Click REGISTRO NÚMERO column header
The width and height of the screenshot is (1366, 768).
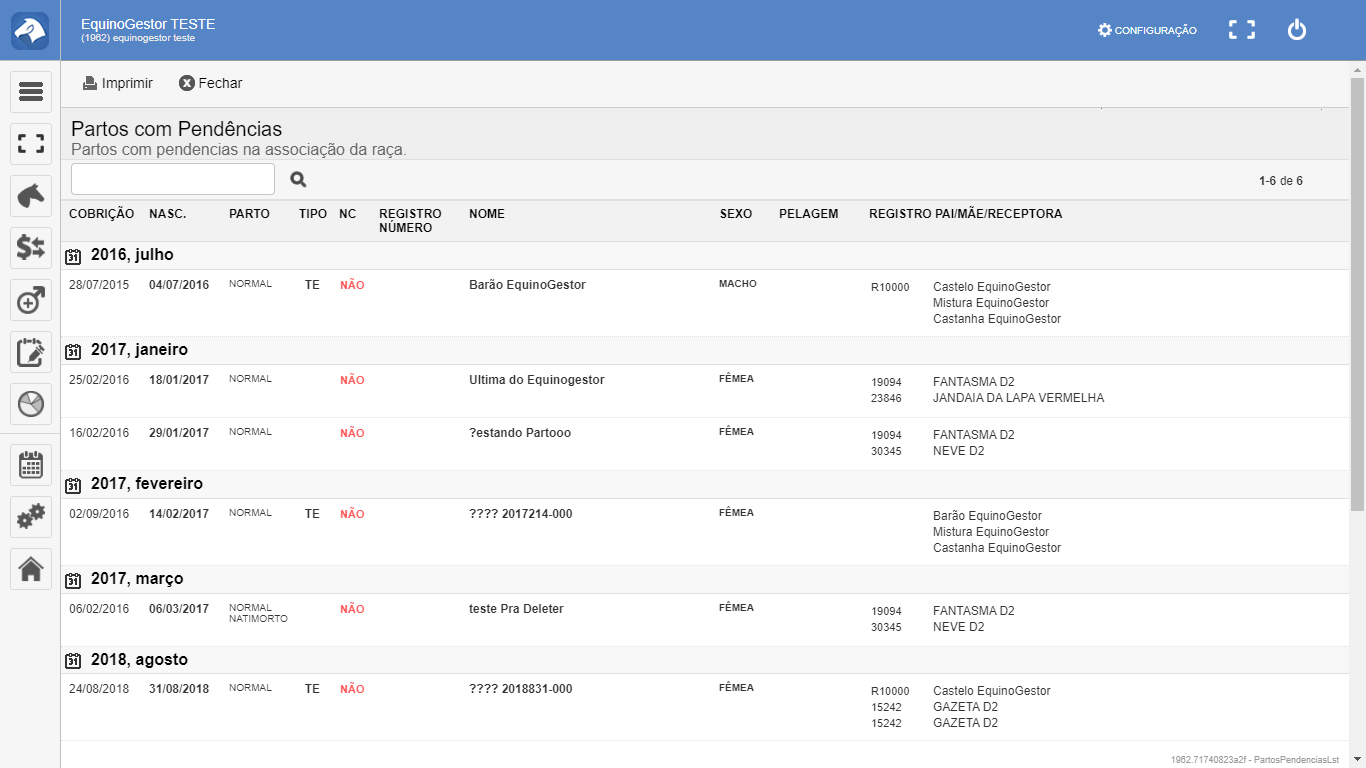click(410, 221)
